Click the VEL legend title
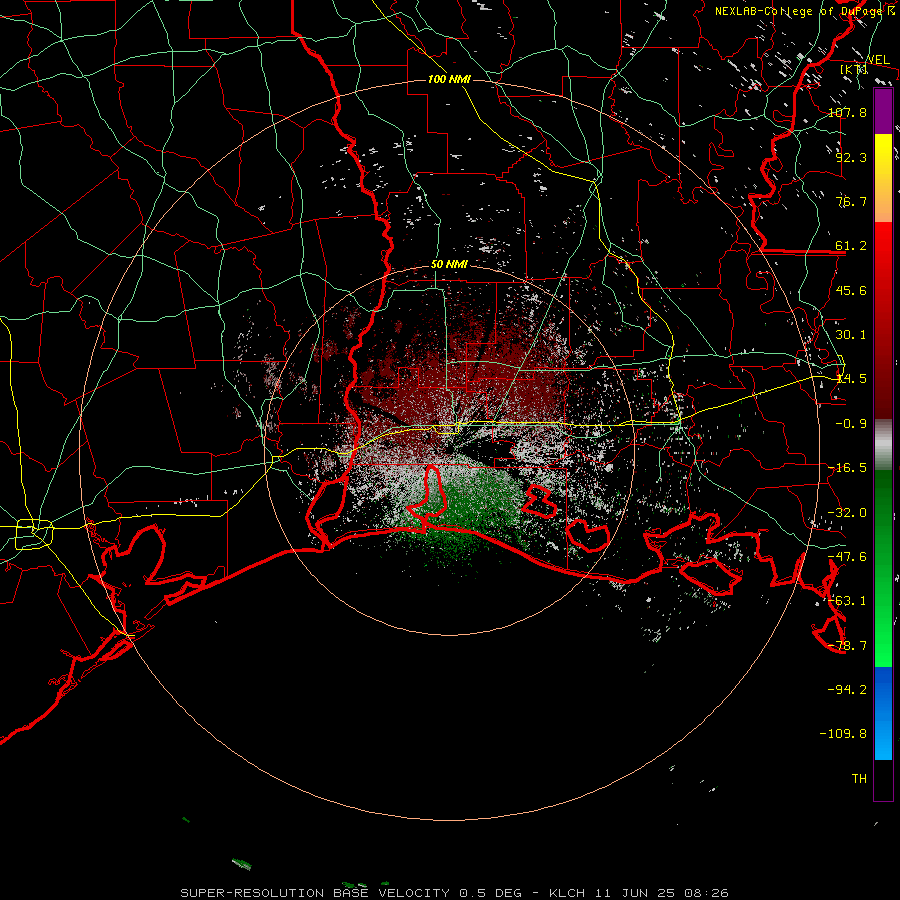The image size is (900, 900). [878, 60]
